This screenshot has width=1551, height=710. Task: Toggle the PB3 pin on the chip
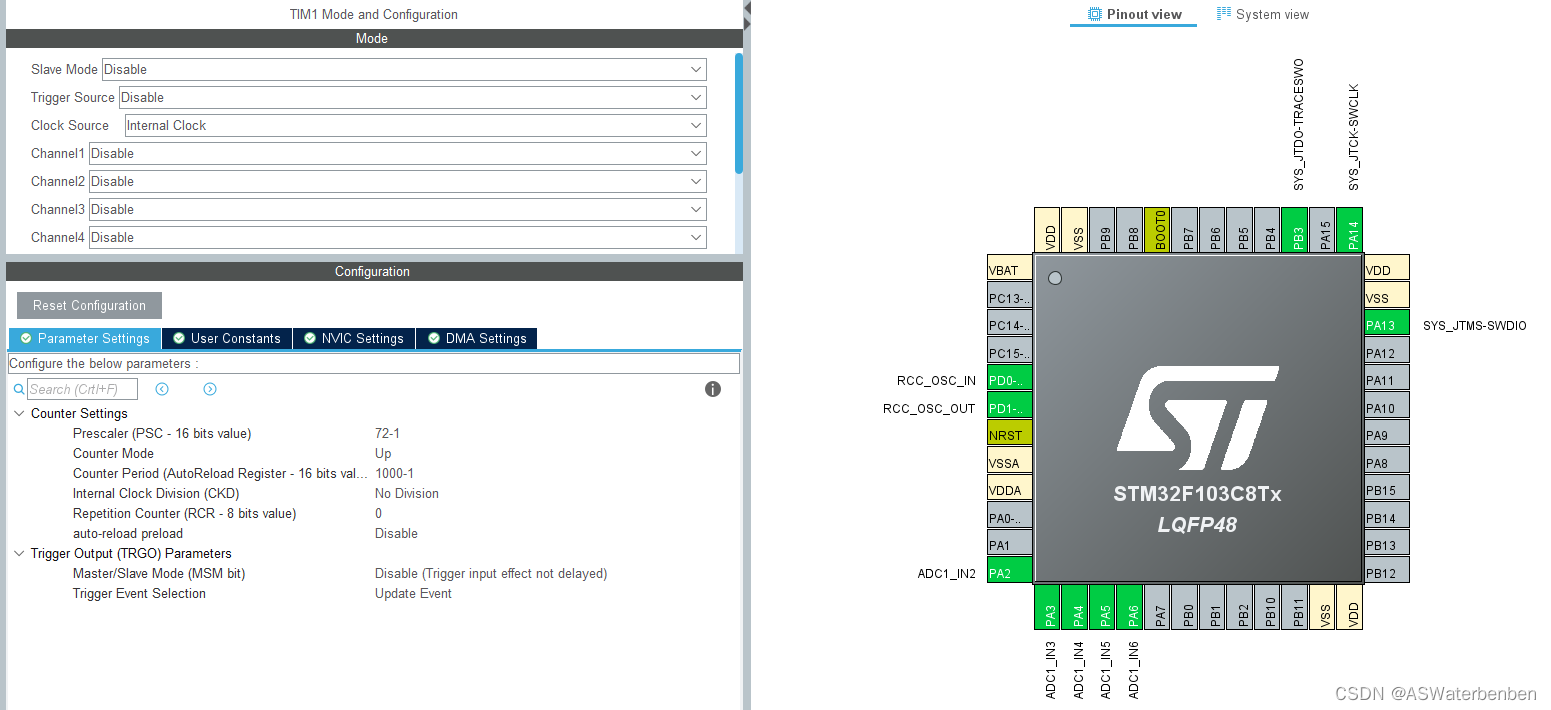tap(1296, 229)
